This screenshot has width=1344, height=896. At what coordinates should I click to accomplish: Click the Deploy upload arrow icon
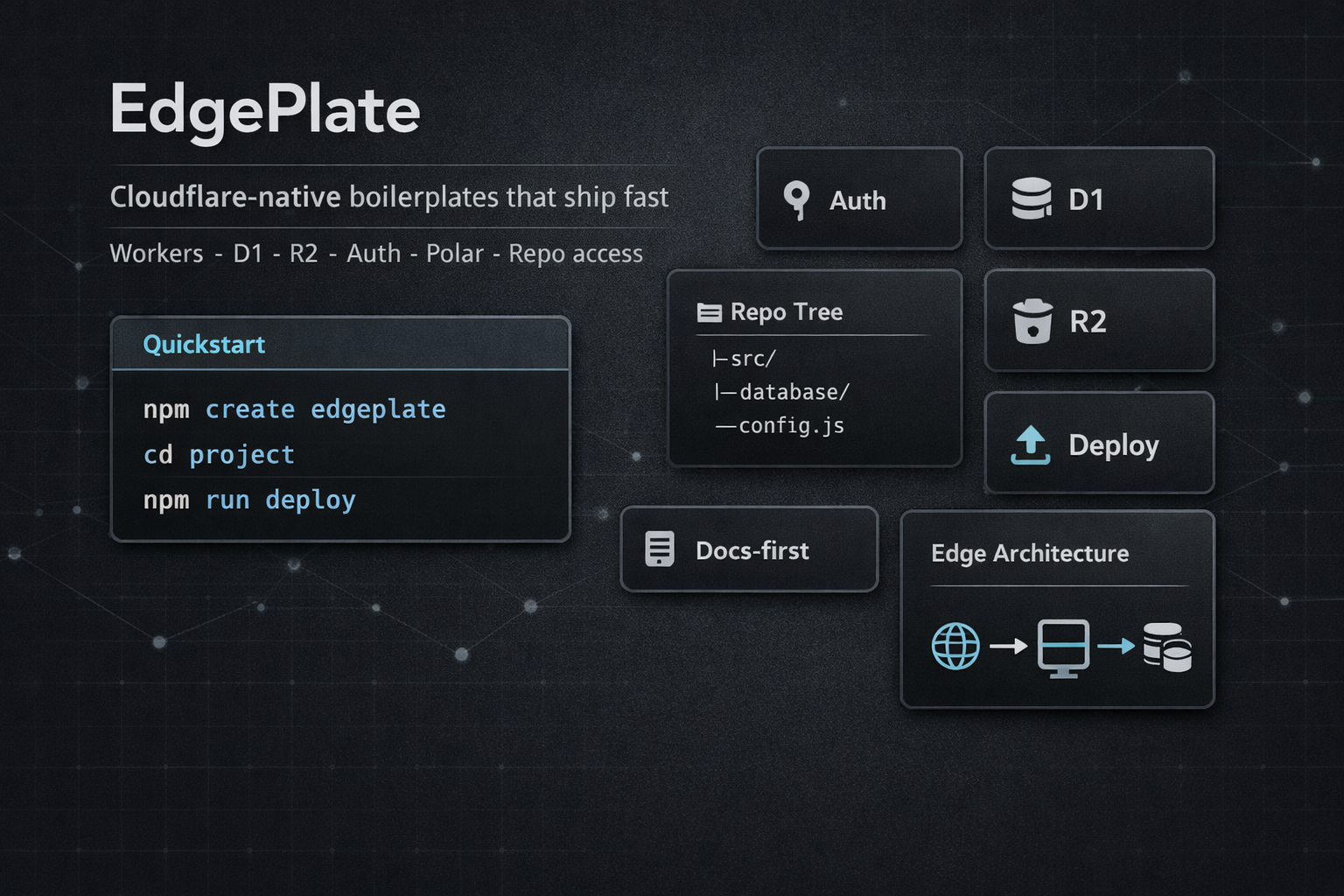click(x=1031, y=444)
